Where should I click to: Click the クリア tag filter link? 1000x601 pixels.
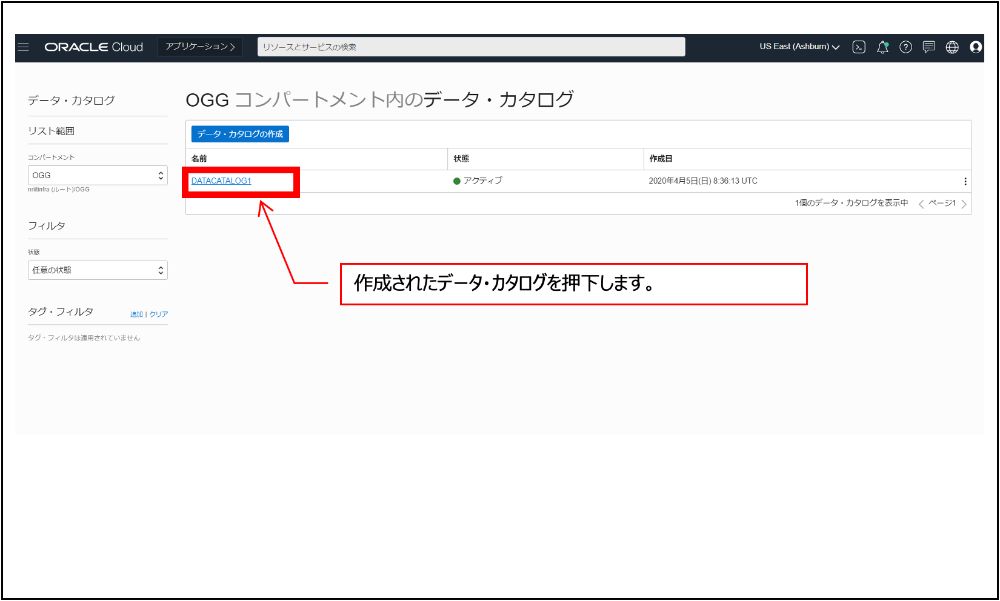(159, 315)
